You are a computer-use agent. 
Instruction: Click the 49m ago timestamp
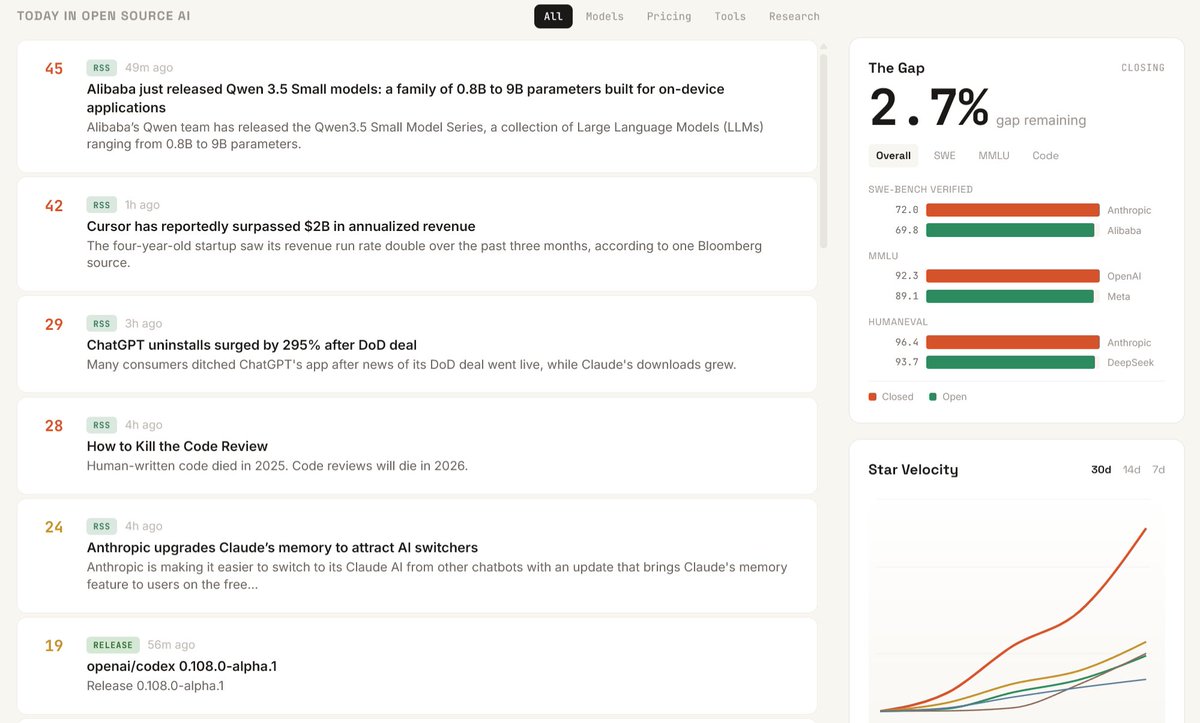pos(149,68)
